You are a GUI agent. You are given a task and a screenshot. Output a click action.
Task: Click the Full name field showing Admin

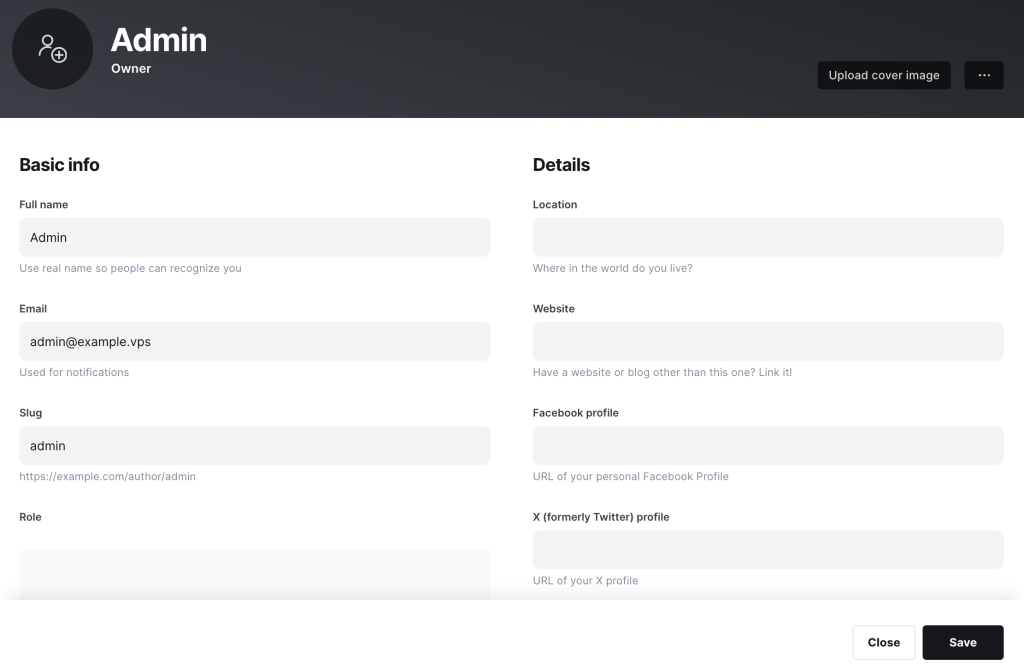click(x=254, y=237)
